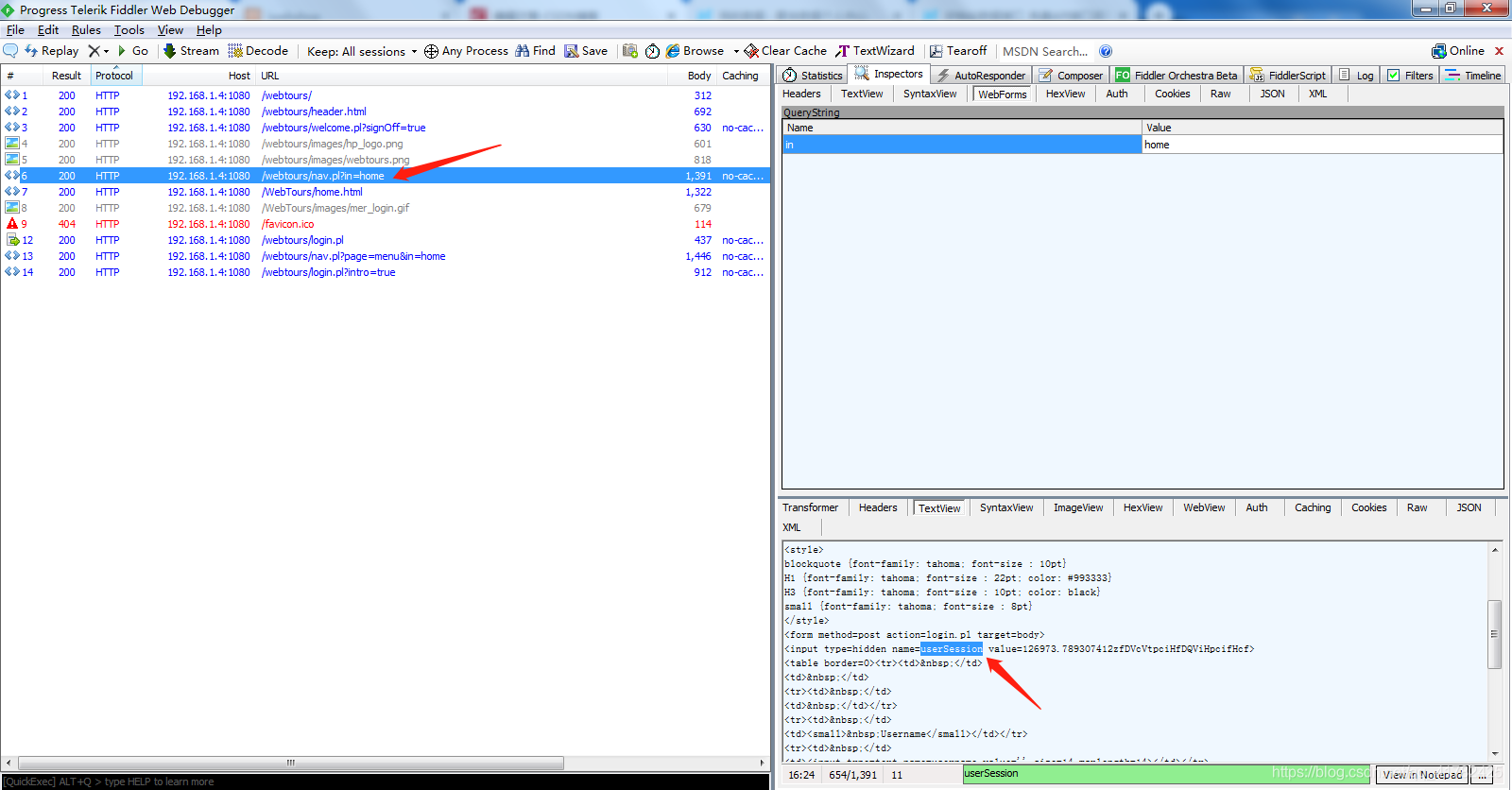Viewport: 1512px width, 790px height.
Task: Click the Any Process target icon
Action: tap(431, 51)
